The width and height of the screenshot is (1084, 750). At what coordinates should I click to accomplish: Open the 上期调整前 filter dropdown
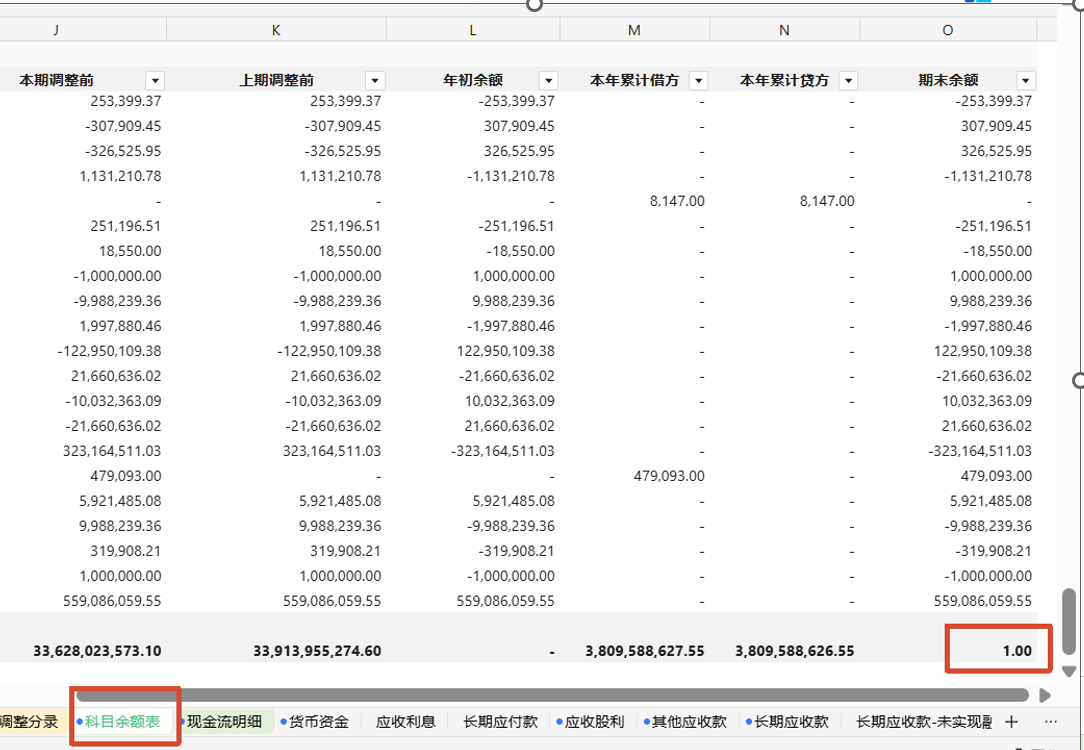(x=375, y=80)
